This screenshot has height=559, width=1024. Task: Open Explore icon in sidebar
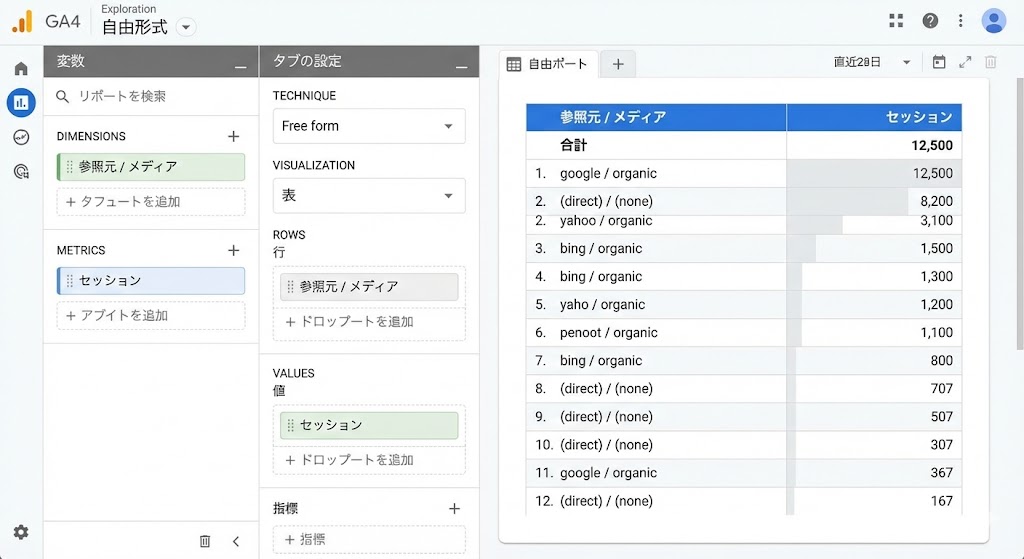[x=21, y=137]
